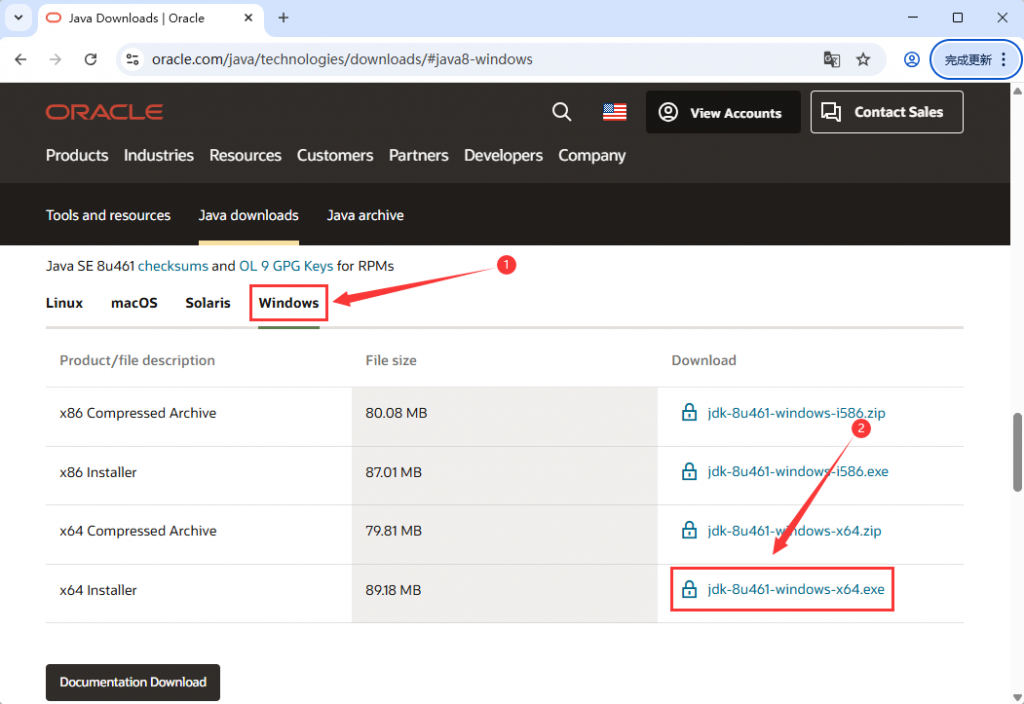Image resolution: width=1024 pixels, height=704 pixels.
Task: Open the View Accounts button
Action: click(722, 113)
